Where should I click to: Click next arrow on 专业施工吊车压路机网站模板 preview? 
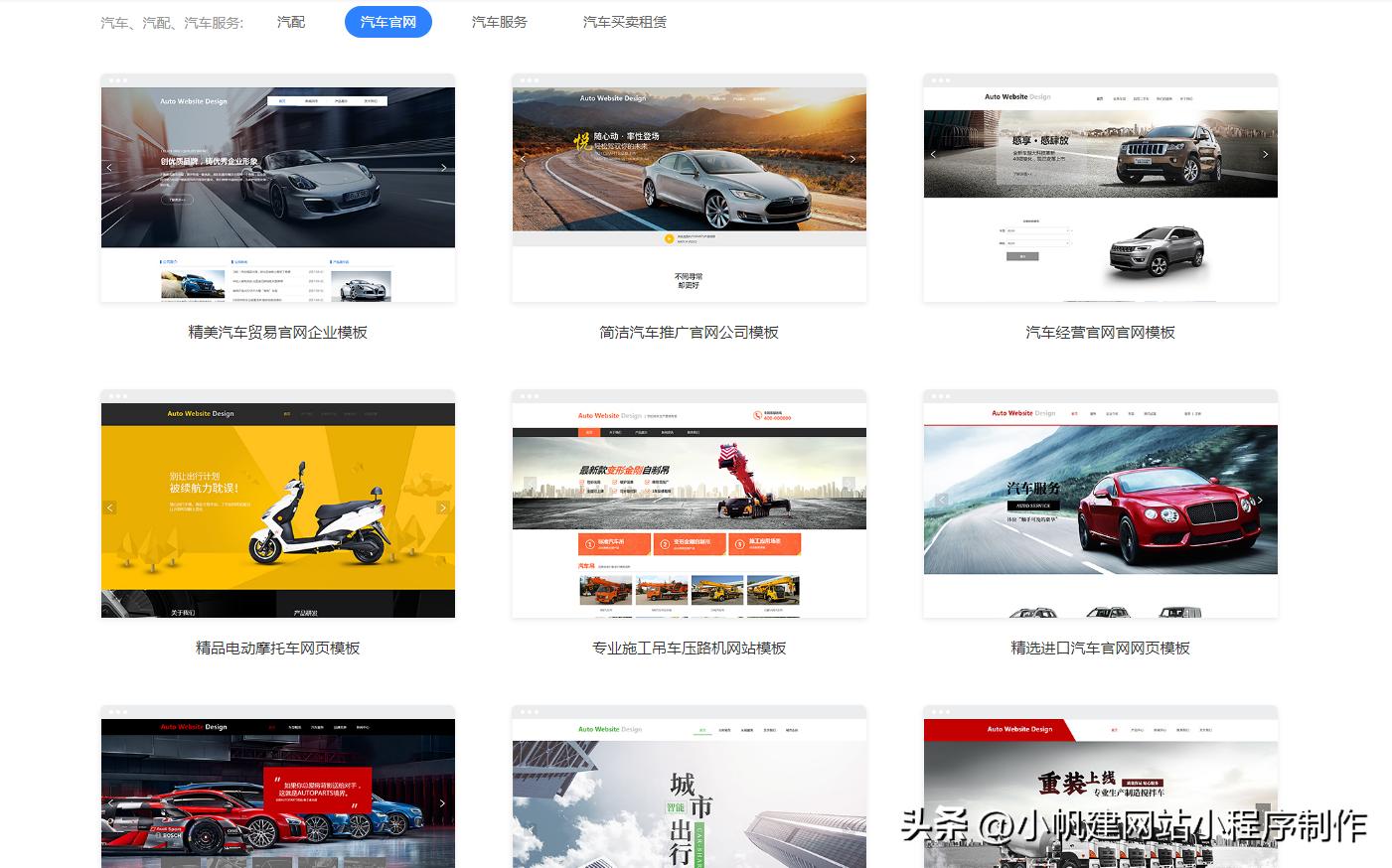(849, 486)
